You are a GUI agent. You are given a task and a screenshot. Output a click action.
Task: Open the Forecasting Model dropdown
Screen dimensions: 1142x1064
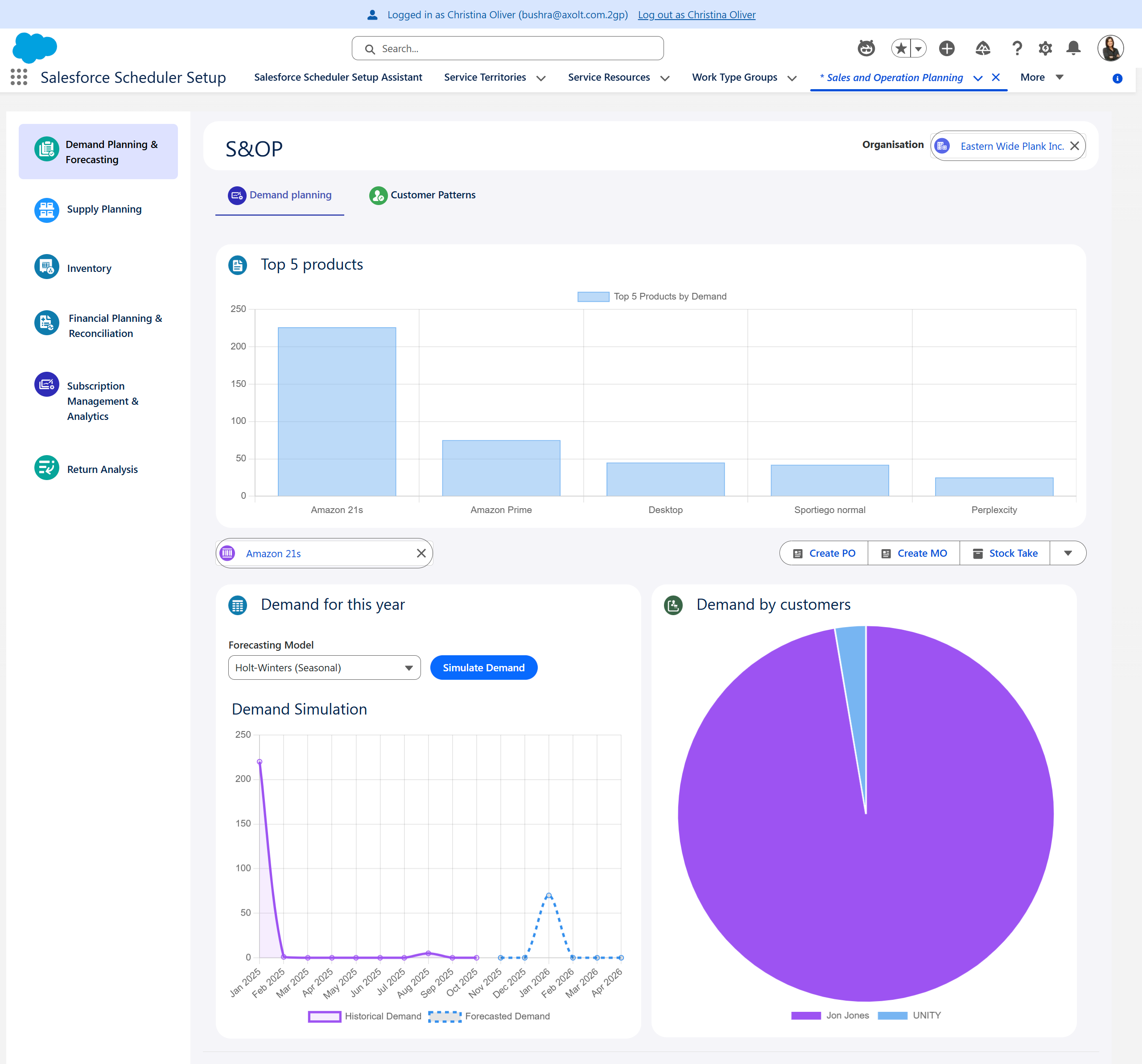pos(324,668)
